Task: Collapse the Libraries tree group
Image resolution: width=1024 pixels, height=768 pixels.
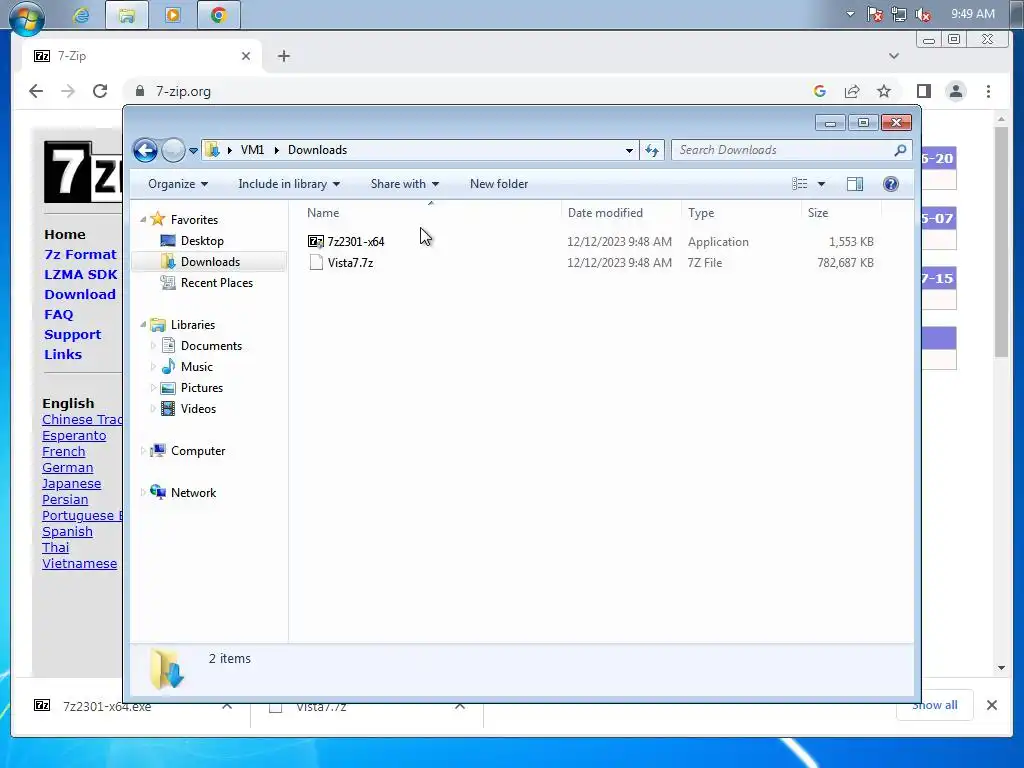Action: pos(143,325)
